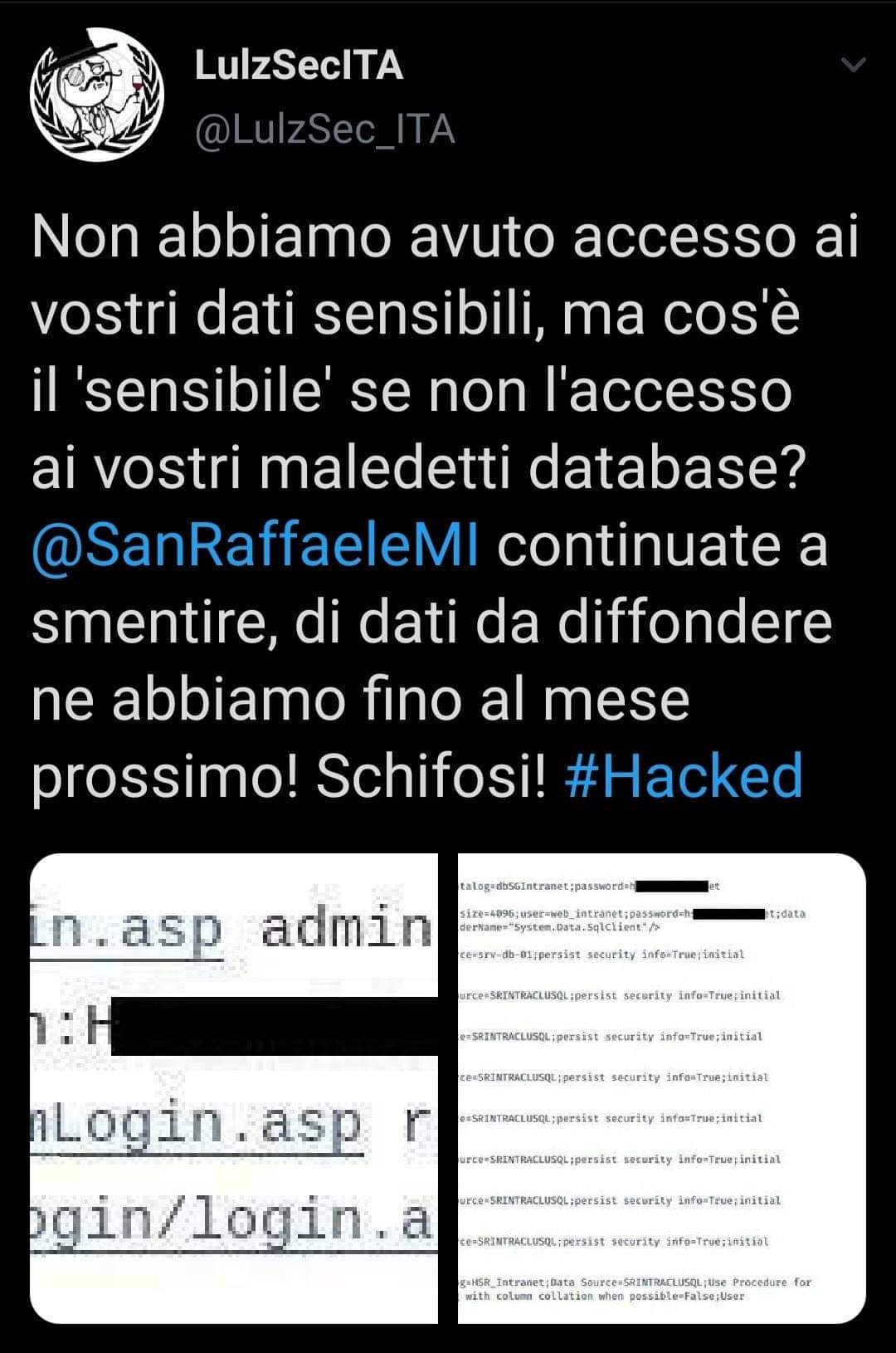
Task: Open the left image showing login.asp admin
Action: point(234,1088)
